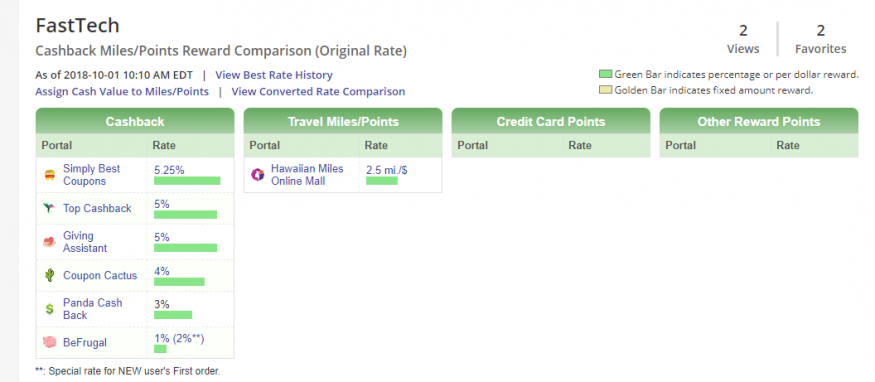Click the golden bar legend swatch
The height and width of the screenshot is (382, 875).
605,90
